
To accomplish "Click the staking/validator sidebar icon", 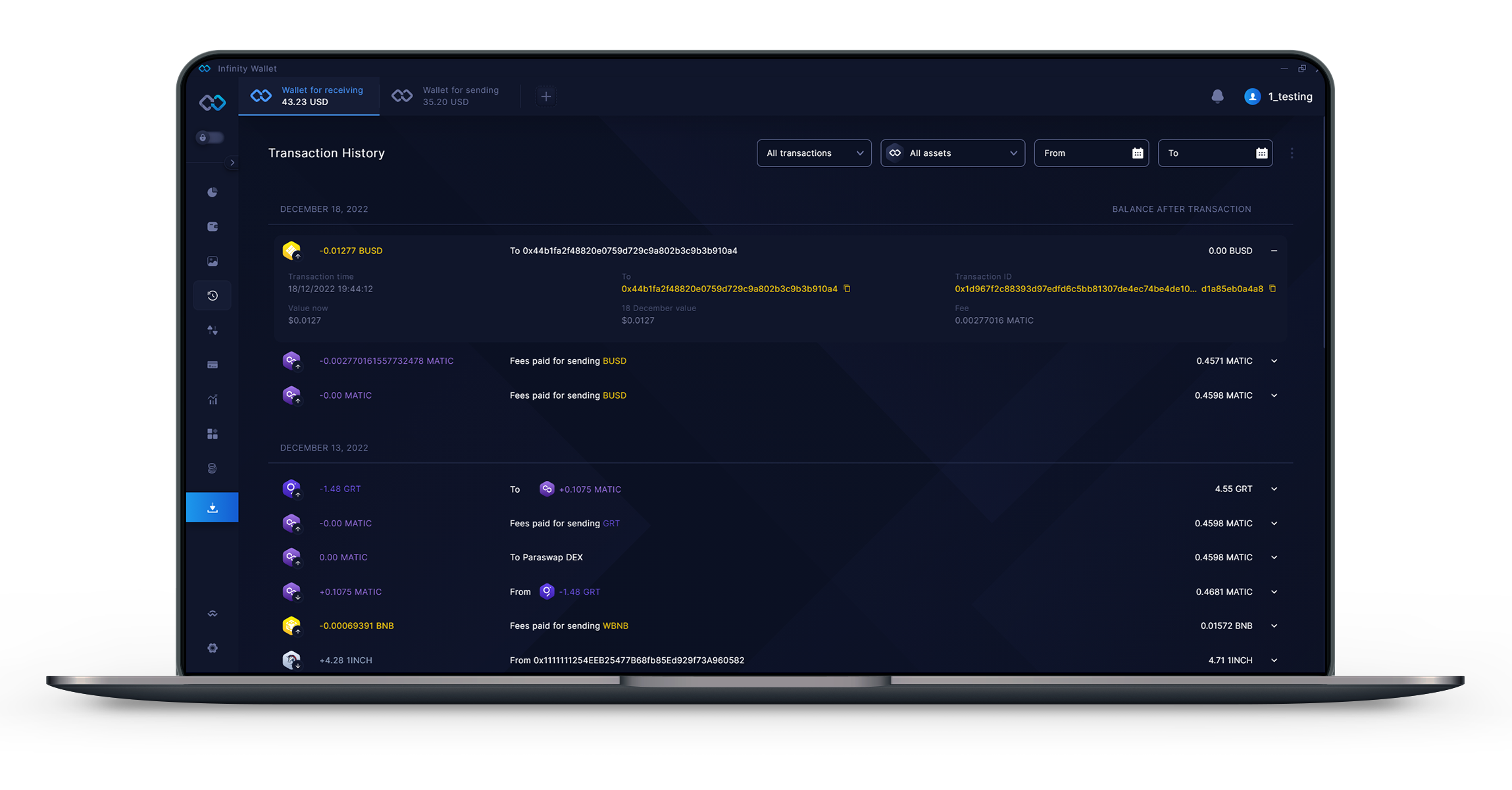I will pos(212,467).
